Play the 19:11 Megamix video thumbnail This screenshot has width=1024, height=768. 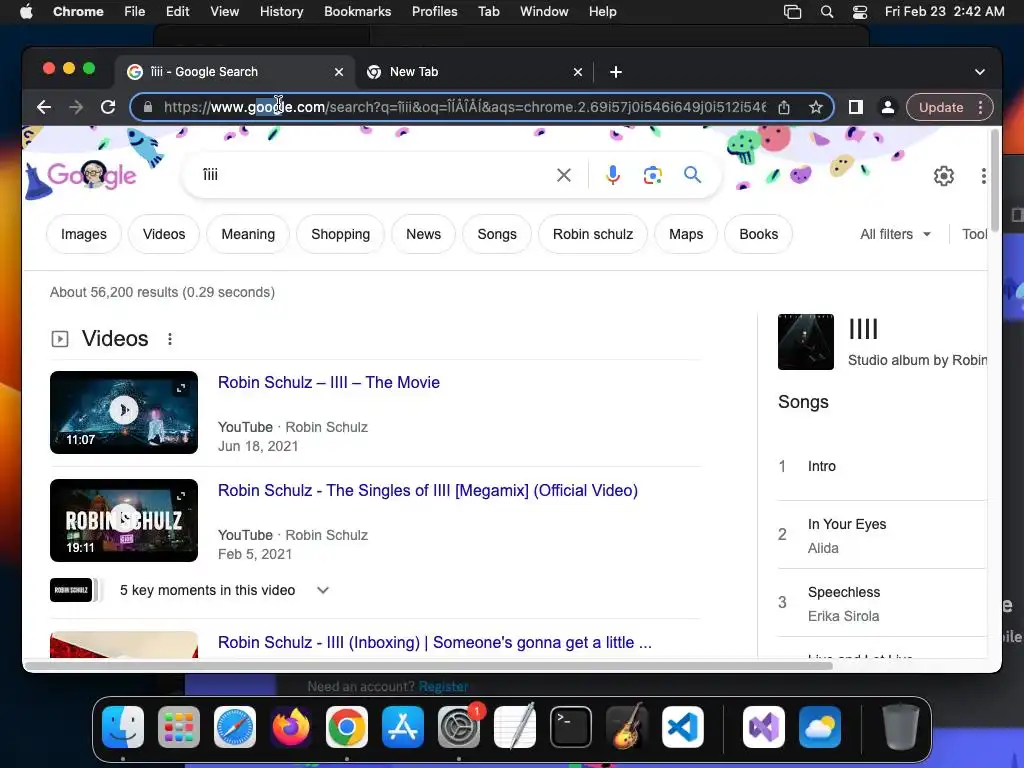click(x=124, y=520)
